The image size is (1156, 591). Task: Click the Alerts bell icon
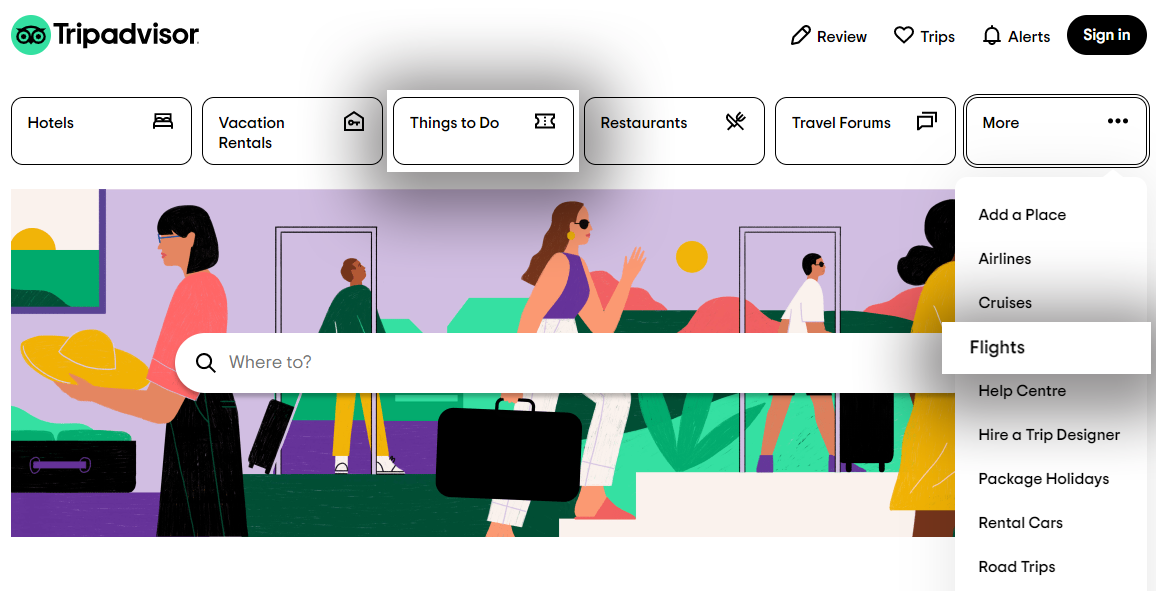(992, 35)
